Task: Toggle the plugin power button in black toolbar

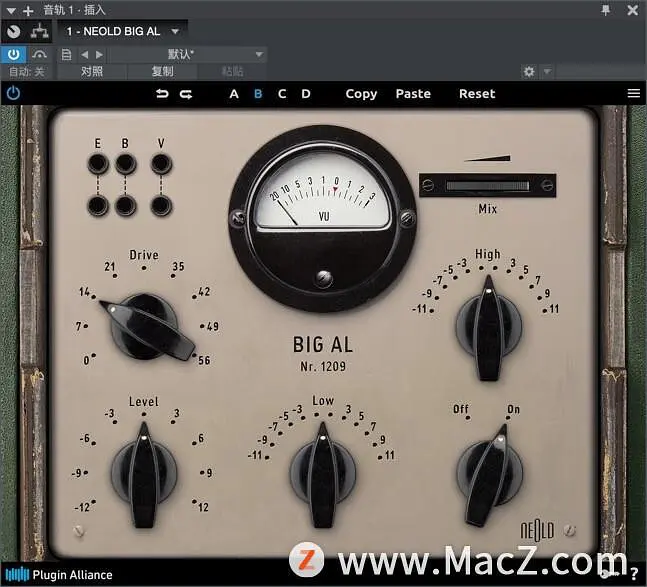Action: pos(13,93)
